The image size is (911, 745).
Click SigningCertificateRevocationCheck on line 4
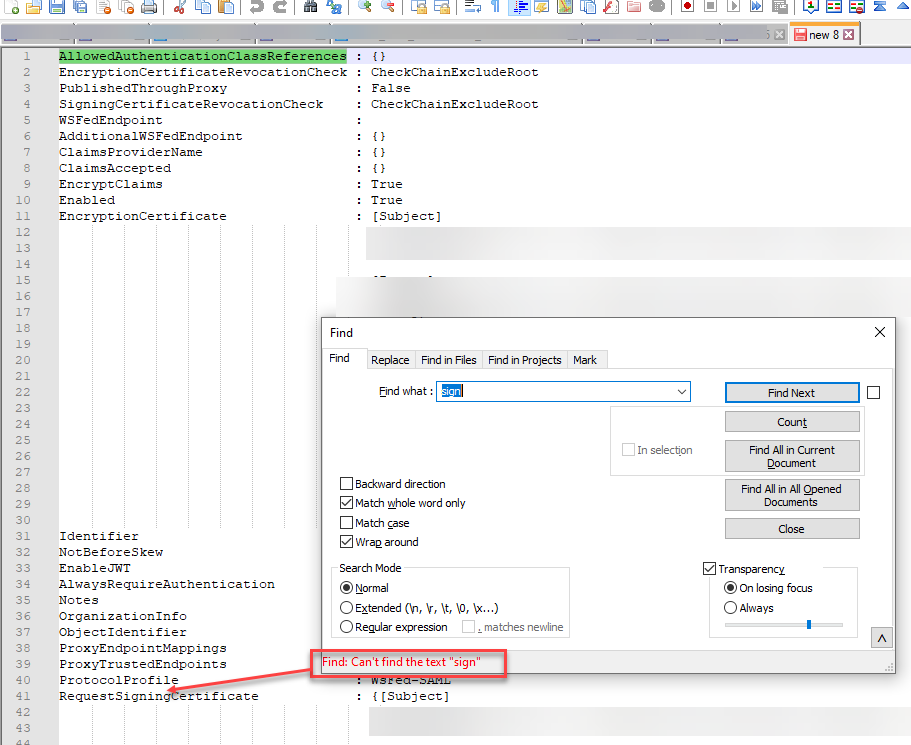click(x=191, y=104)
